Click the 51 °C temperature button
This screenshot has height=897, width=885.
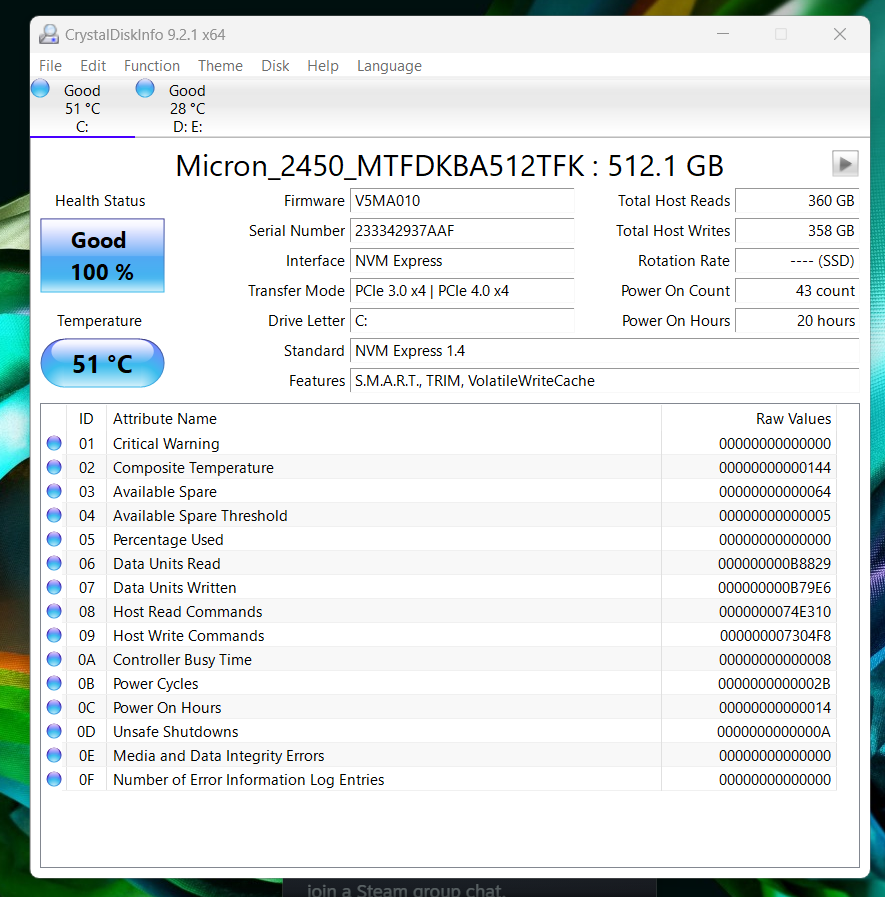point(102,363)
